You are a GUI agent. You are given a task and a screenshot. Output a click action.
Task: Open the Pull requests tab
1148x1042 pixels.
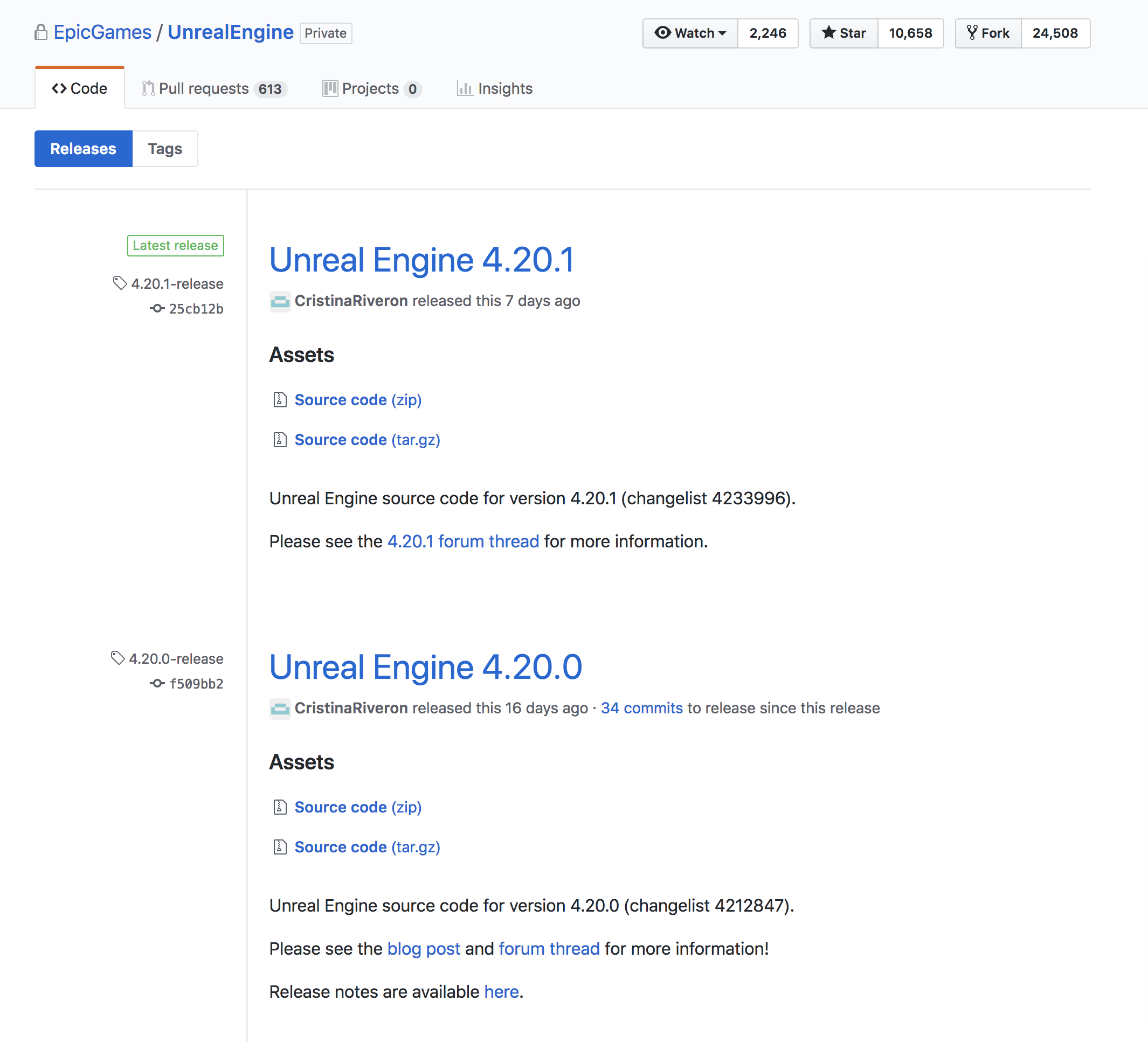(214, 88)
